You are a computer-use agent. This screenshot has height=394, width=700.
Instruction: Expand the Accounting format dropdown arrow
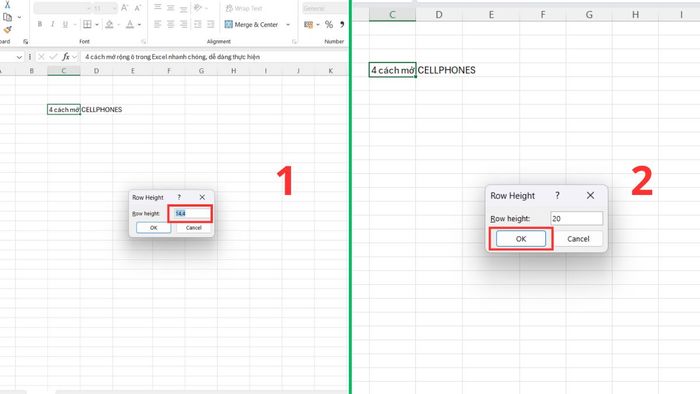[x=318, y=25]
